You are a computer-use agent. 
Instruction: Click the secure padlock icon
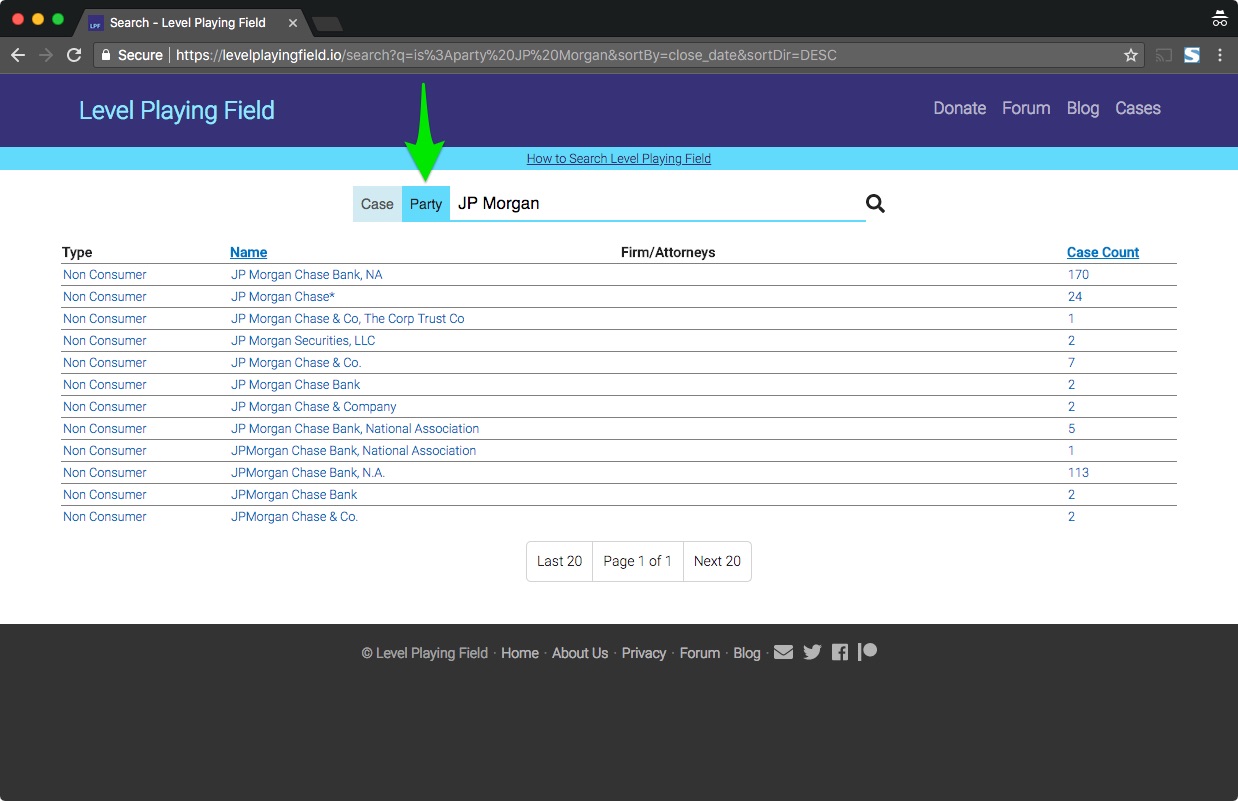[x=105, y=55]
